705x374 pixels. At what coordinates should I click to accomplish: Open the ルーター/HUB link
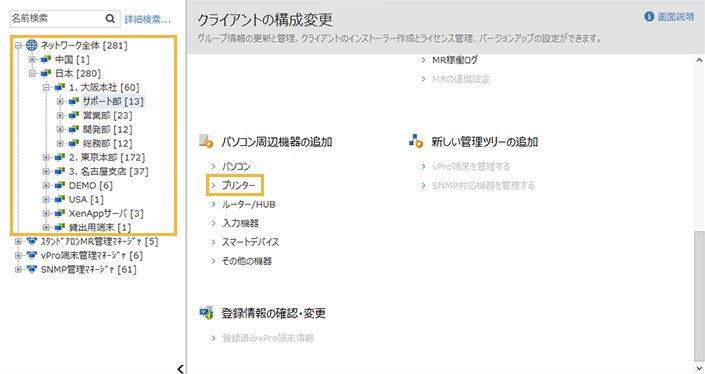(248, 205)
